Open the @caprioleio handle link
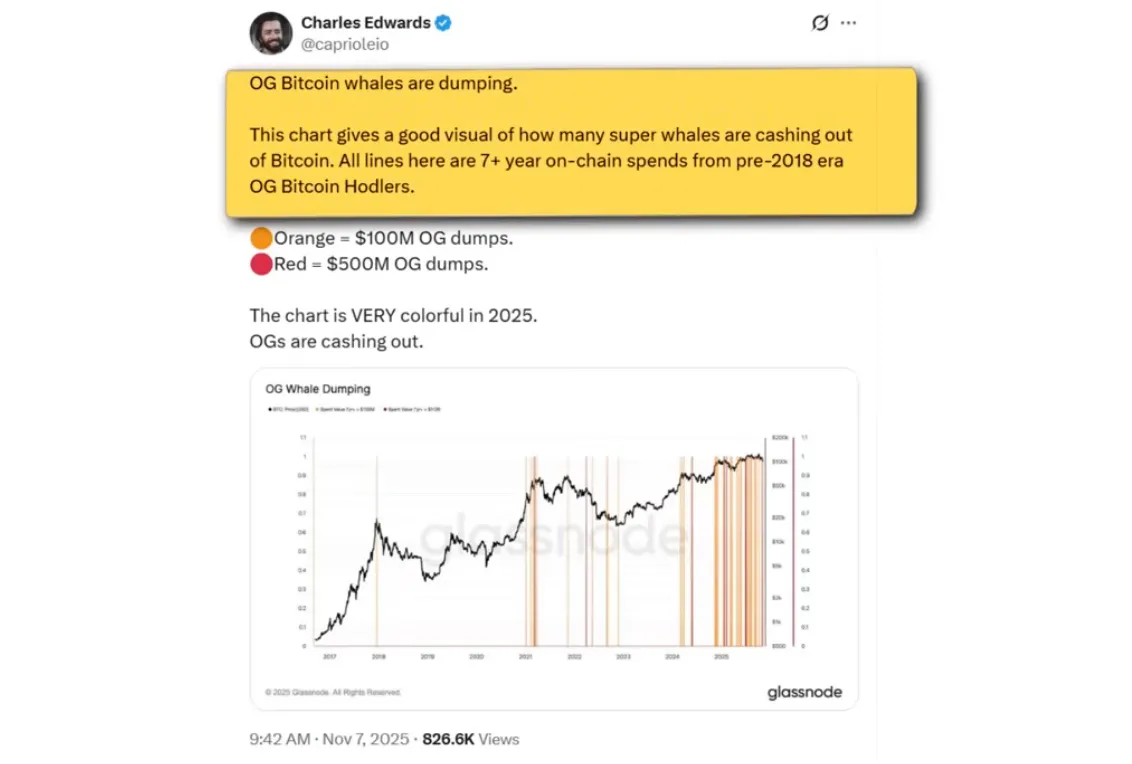The image size is (1132, 764). click(x=345, y=44)
